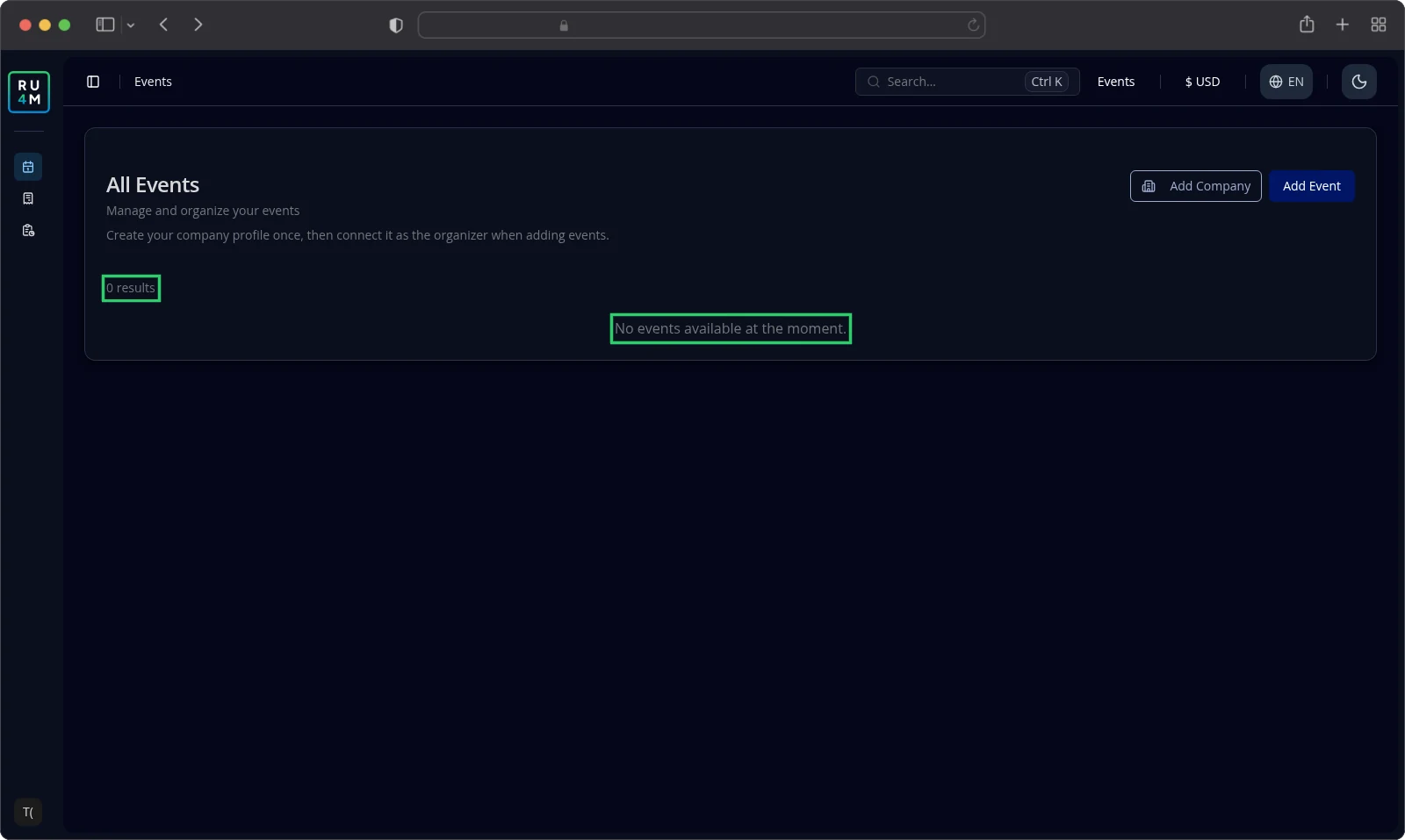Screen dimensions: 1405x840
Task: Click the Safari privacy shield icon
Action: (396, 25)
